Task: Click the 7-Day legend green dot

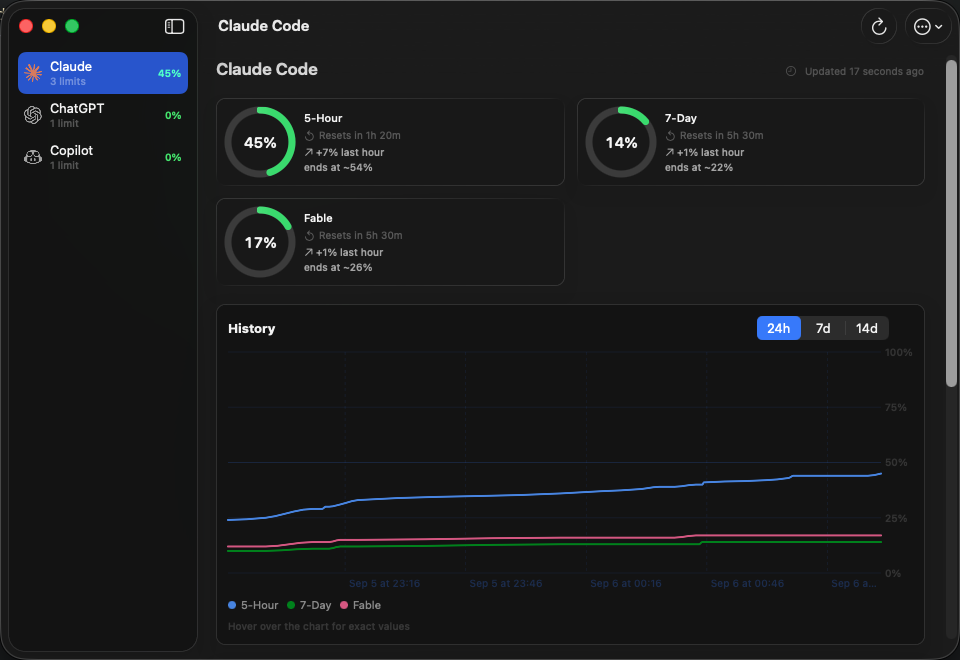Action: coord(291,605)
